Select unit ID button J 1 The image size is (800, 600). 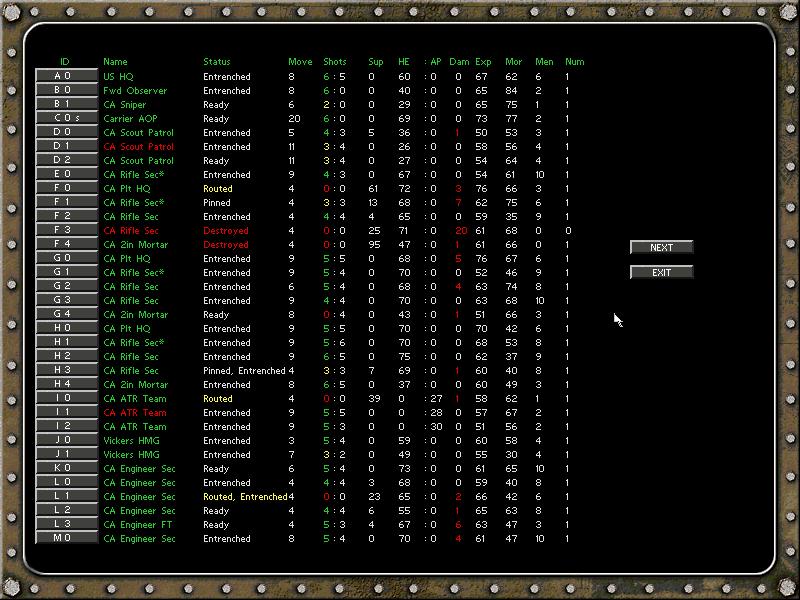(66, 454)
